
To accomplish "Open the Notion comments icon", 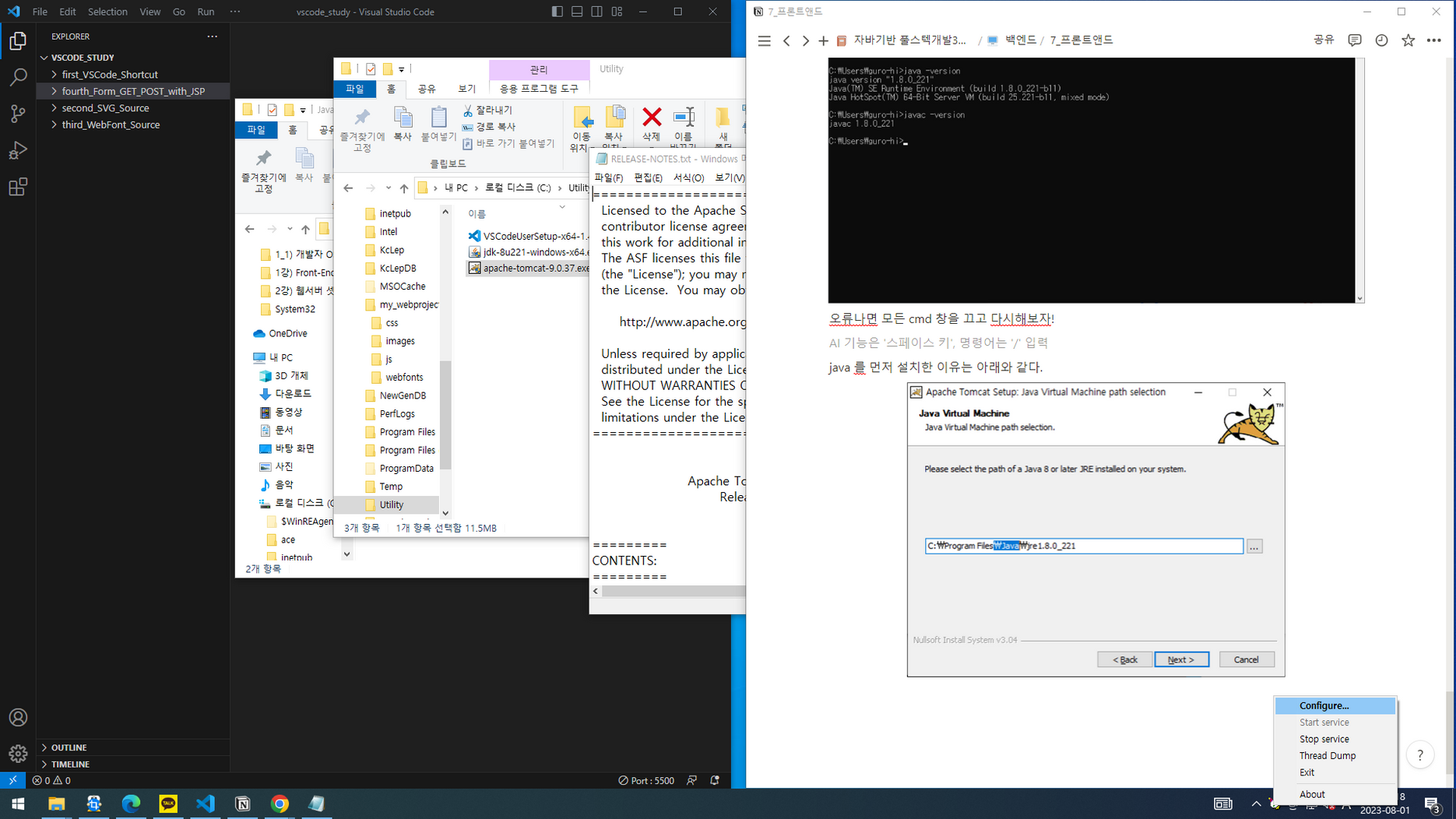I will click(1355, 40).
